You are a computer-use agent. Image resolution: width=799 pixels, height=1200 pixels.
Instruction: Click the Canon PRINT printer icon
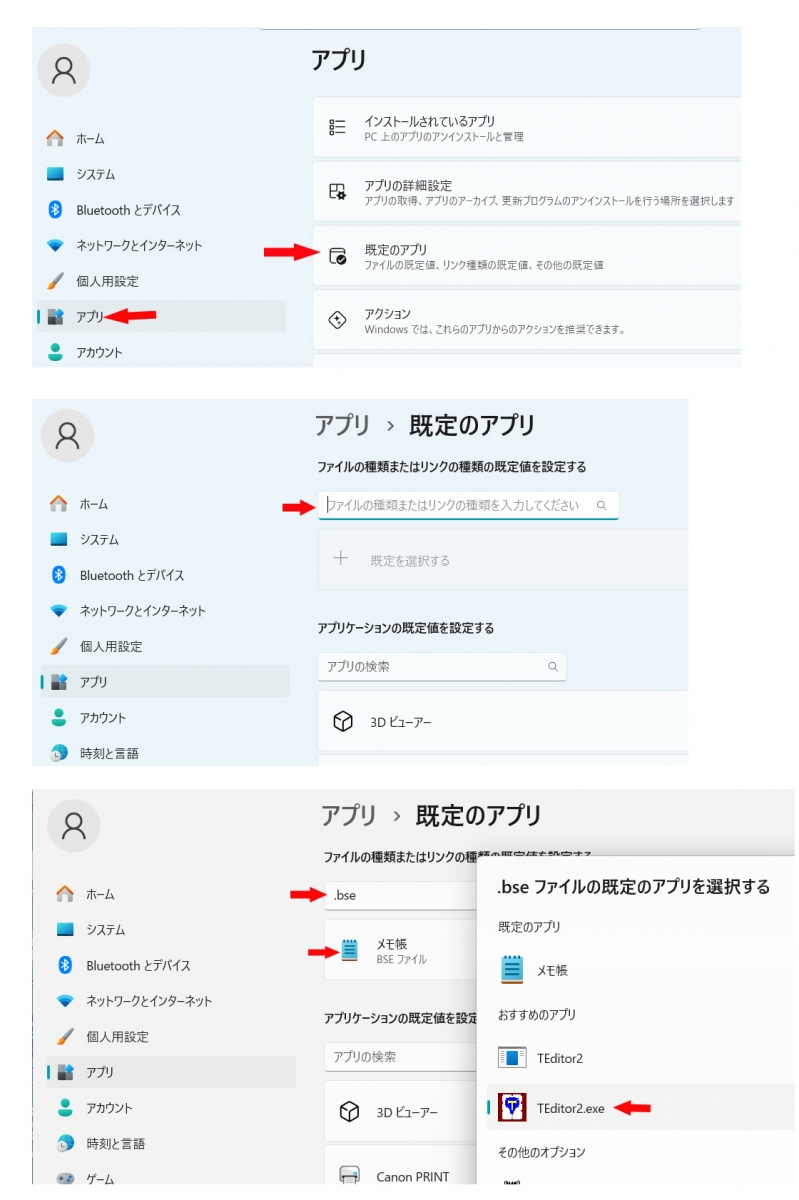pyautogui.click(x=349, y=1176)
